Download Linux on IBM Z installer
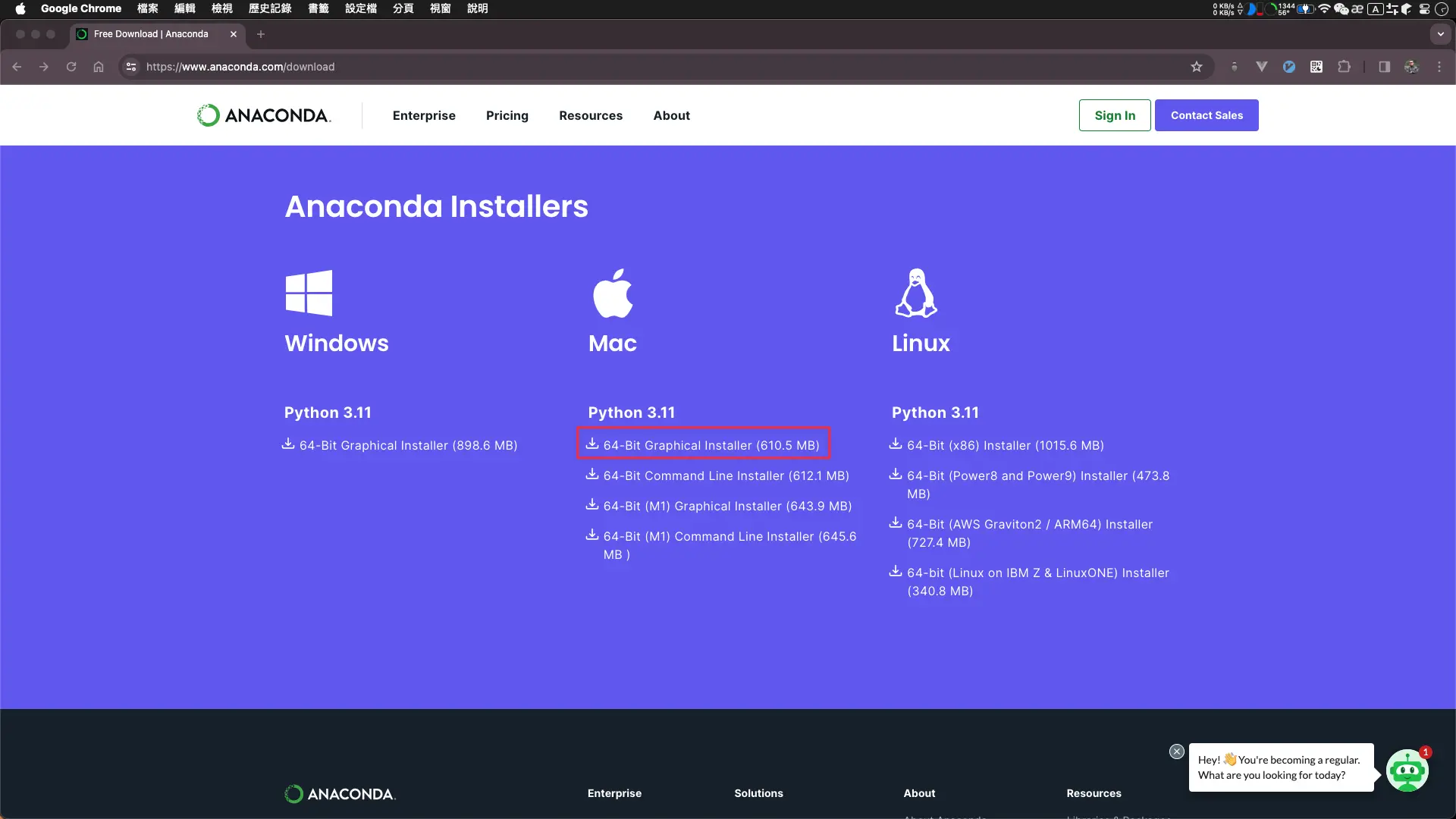The image size is (1456, 819). coord(1029,582)
